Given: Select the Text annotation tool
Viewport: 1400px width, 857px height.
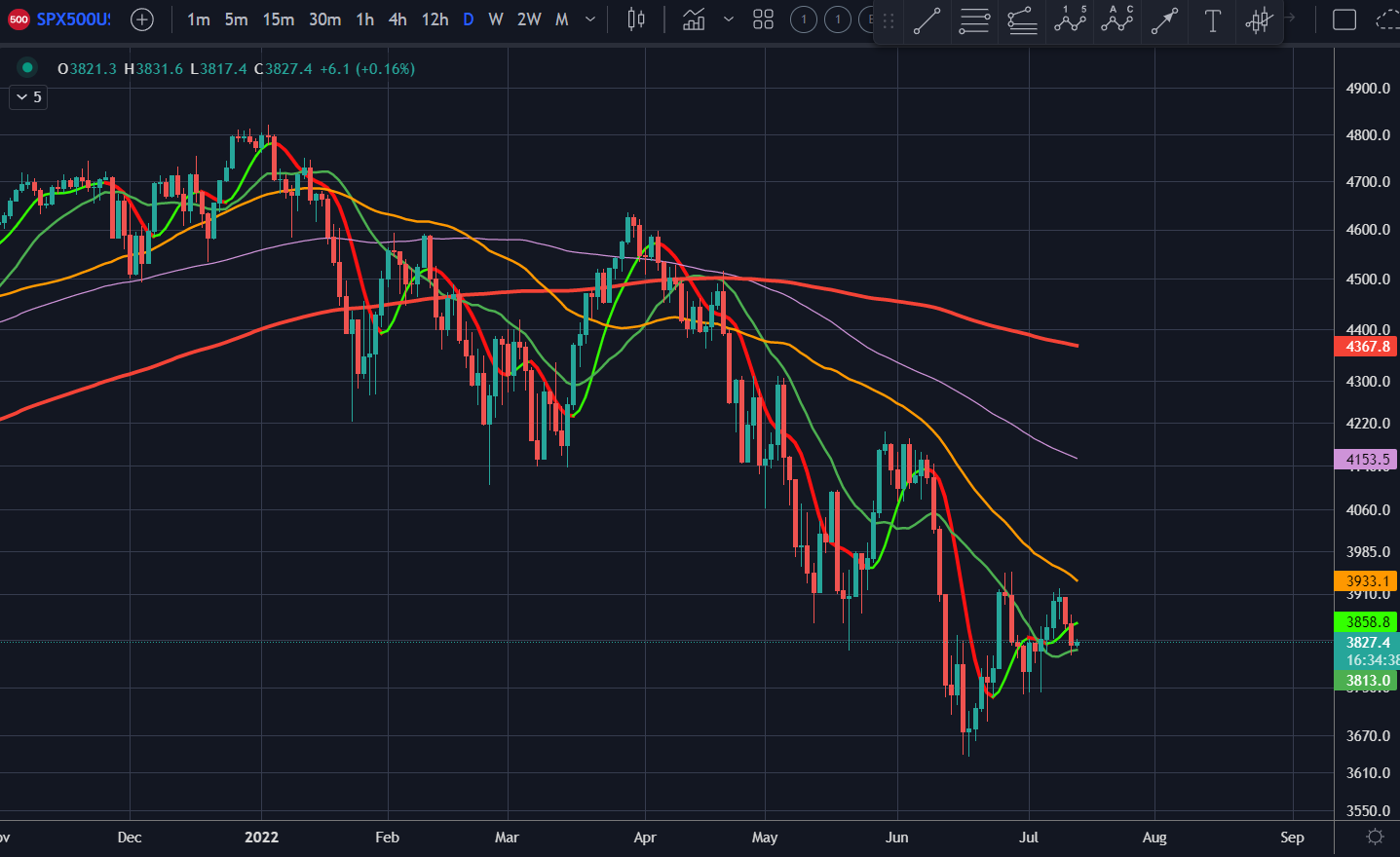Looking at the screenshot, I should (x=1212, y=19).
